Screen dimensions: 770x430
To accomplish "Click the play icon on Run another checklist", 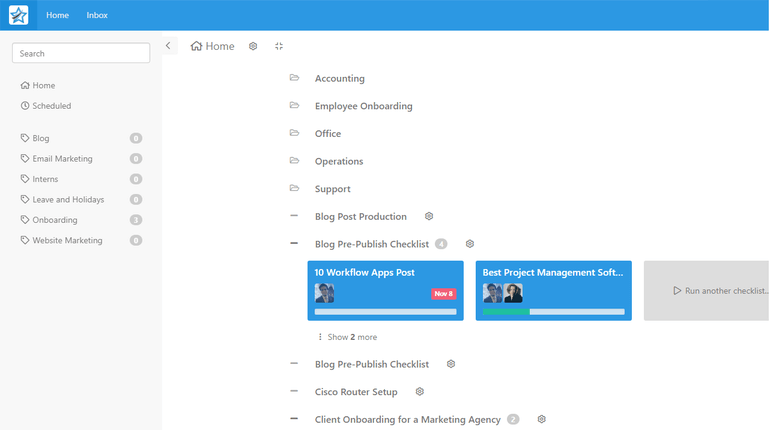I will (677, 291).
